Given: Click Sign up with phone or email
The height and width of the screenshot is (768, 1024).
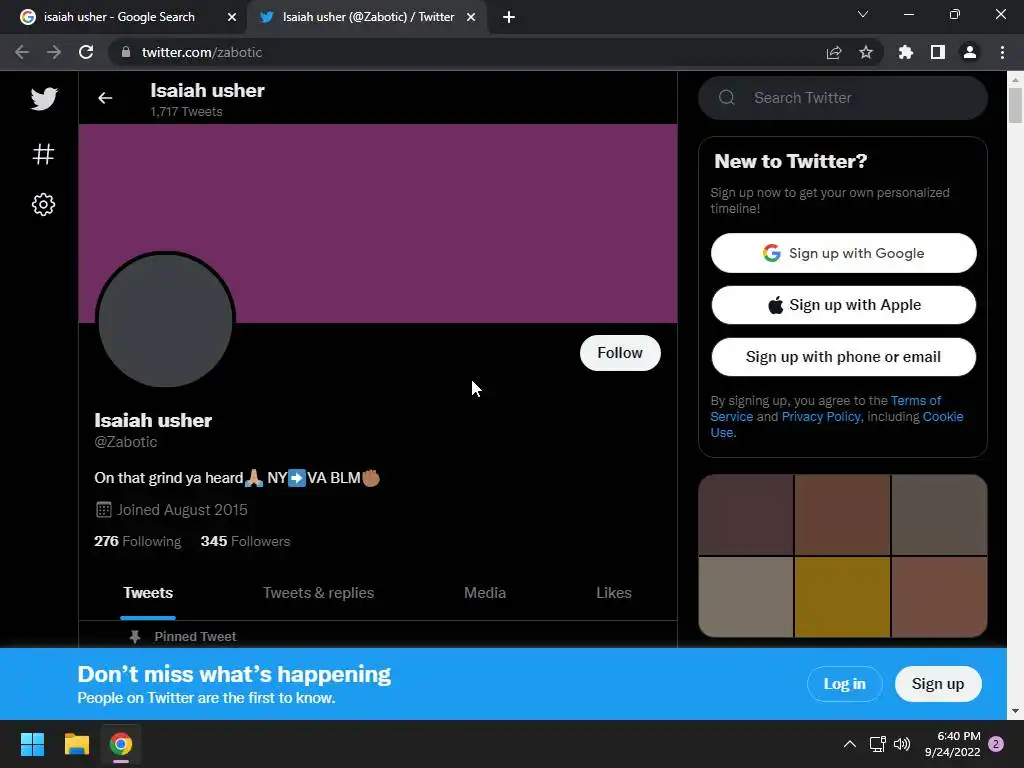Looking at the screenshot, I should pos(844,357).
